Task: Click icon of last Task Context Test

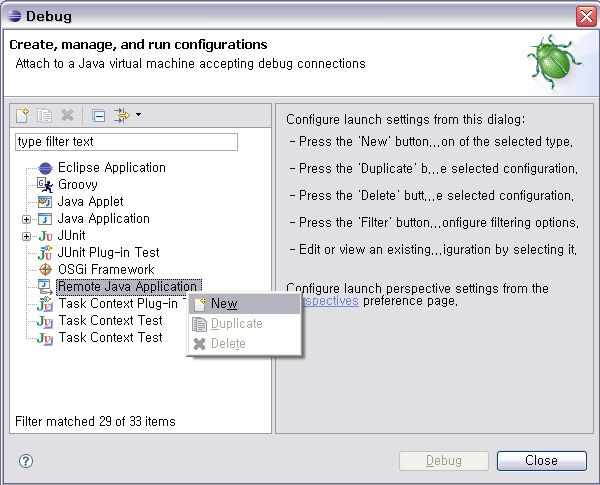Action: point(45,338)
